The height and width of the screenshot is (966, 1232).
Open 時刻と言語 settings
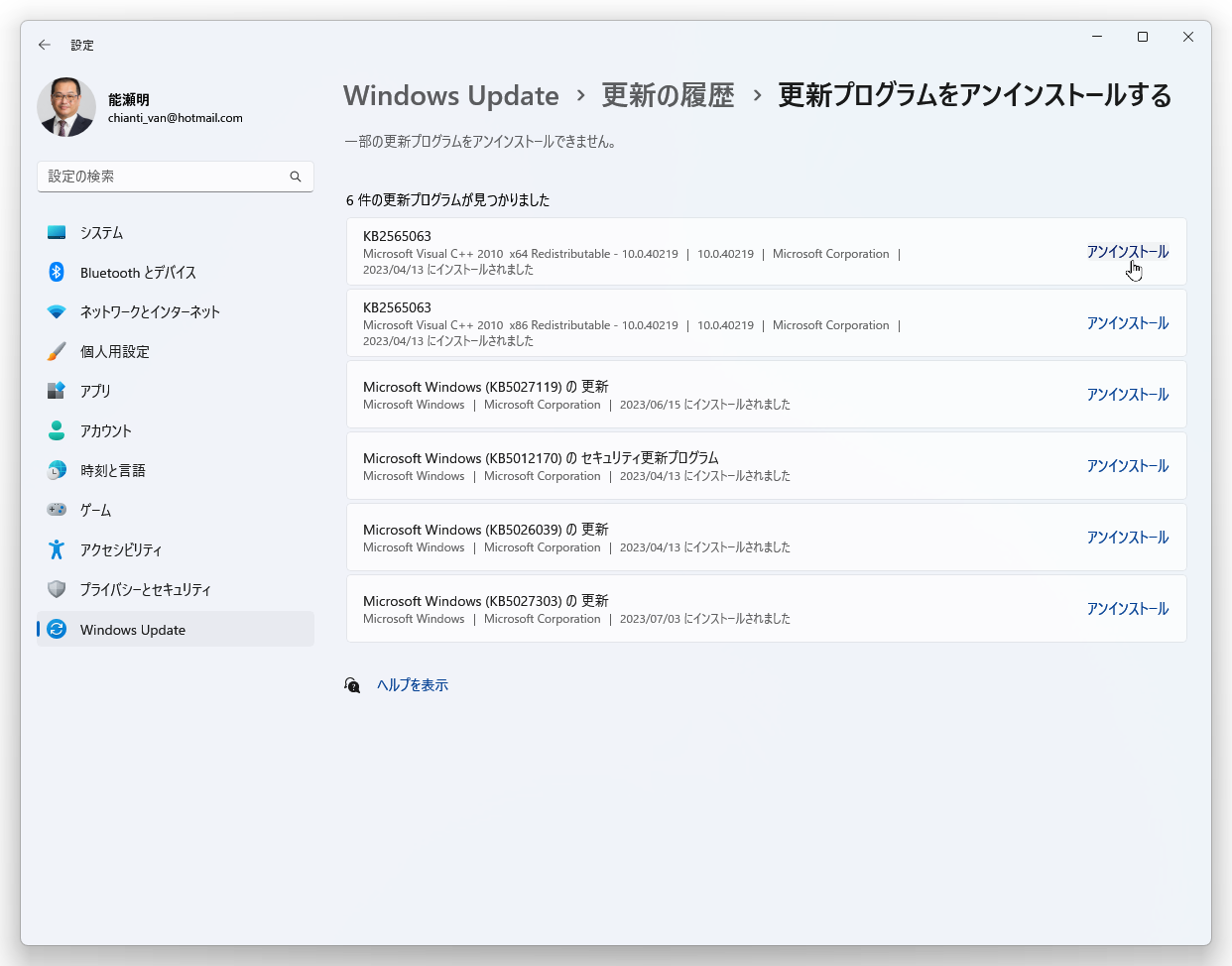[176, 470]
